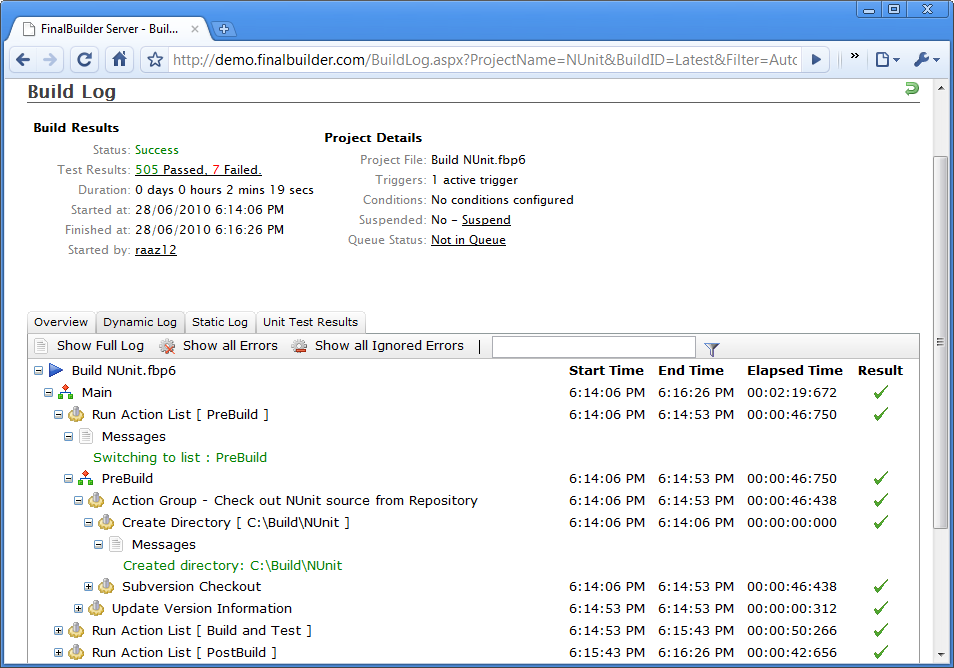Select the Update Version Information row label

202,608
